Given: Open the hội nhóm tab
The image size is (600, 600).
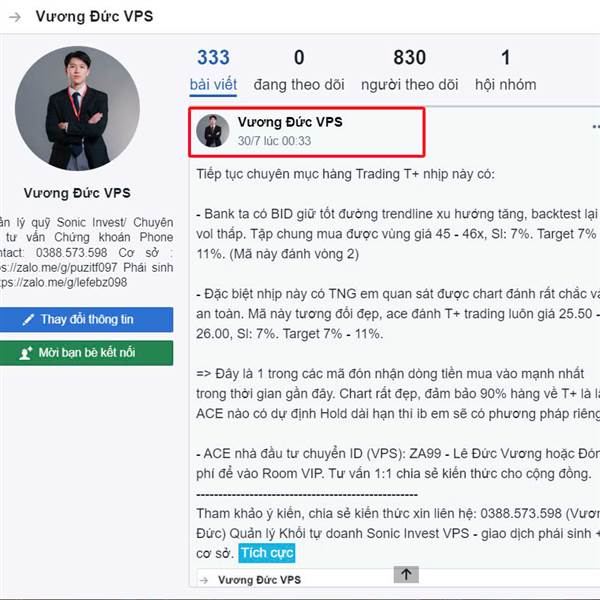Looking at the screenshot, I should (505, 70).
